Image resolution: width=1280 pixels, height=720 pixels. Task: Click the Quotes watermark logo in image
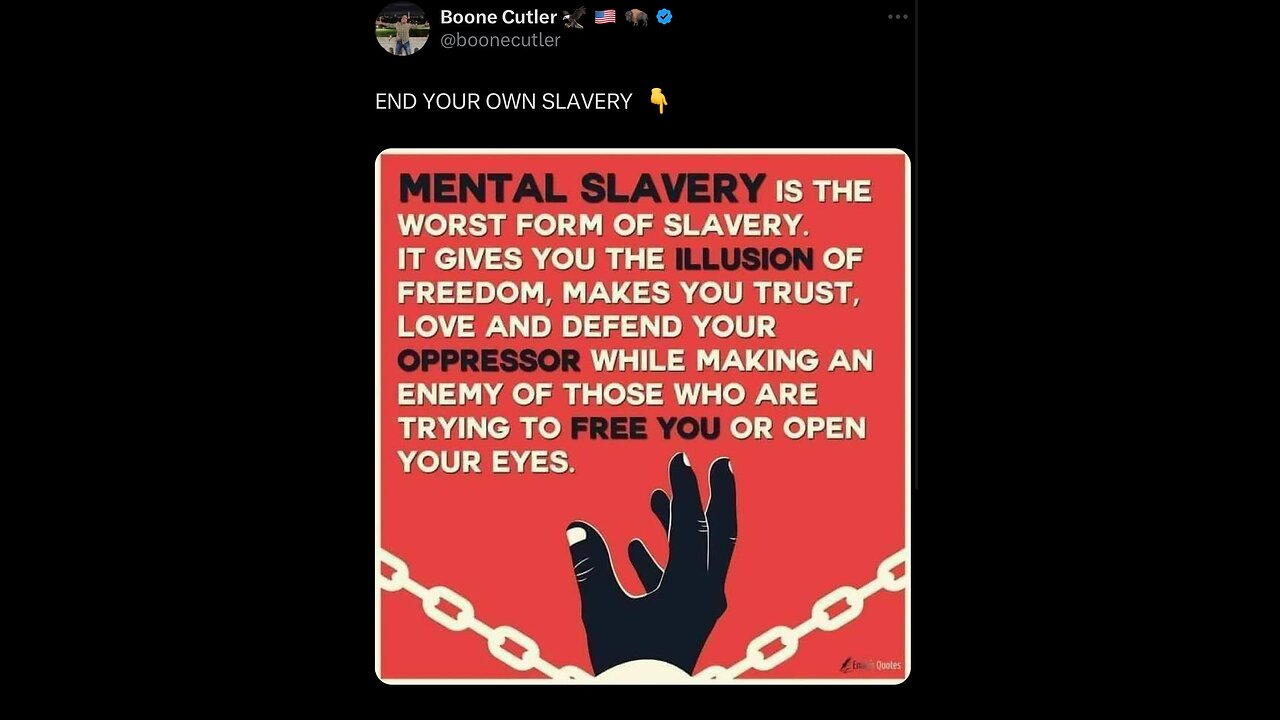tap(871, 664)
